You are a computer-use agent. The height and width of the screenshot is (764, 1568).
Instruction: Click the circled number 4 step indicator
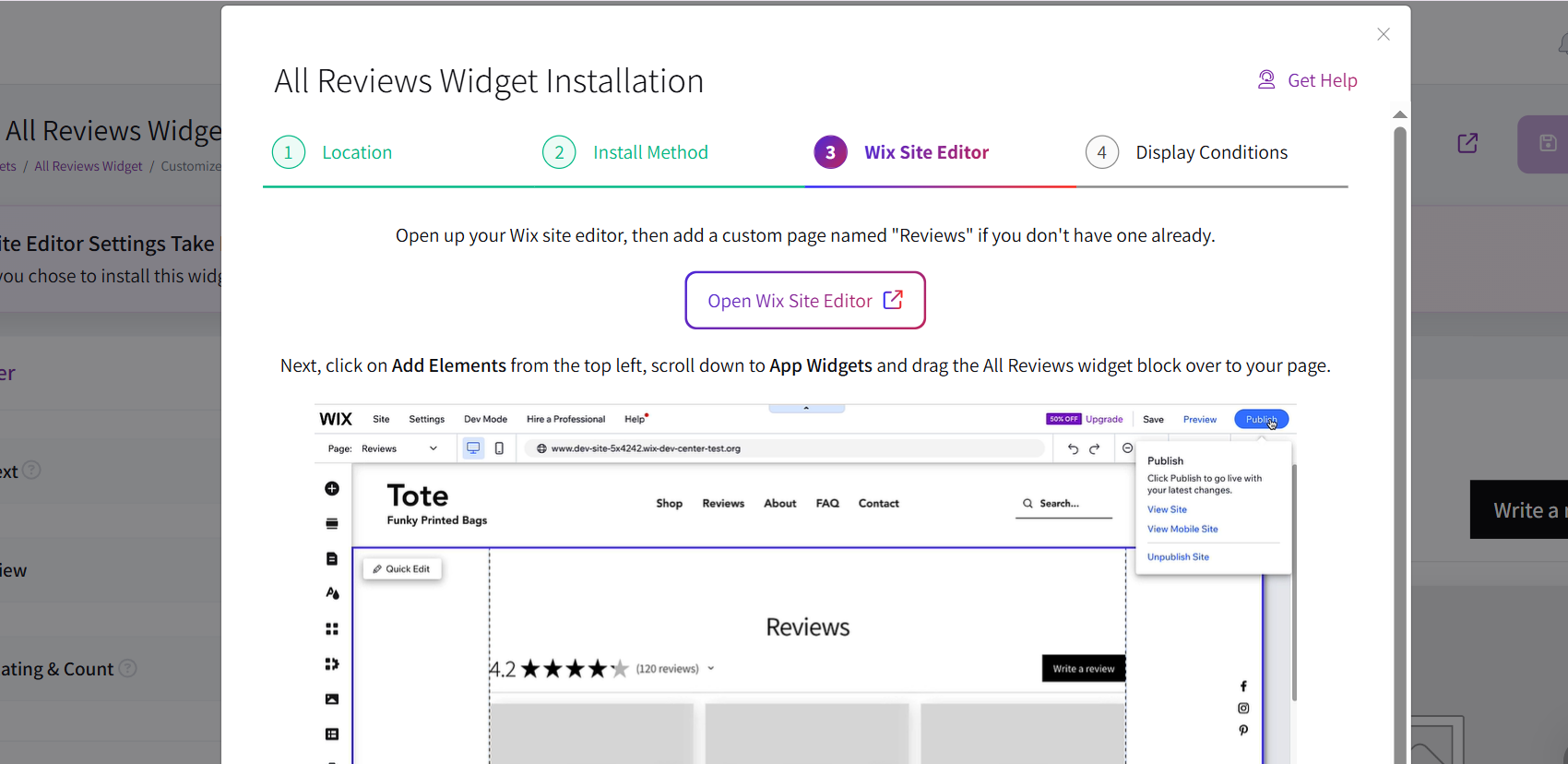[x=1102, y=152]
